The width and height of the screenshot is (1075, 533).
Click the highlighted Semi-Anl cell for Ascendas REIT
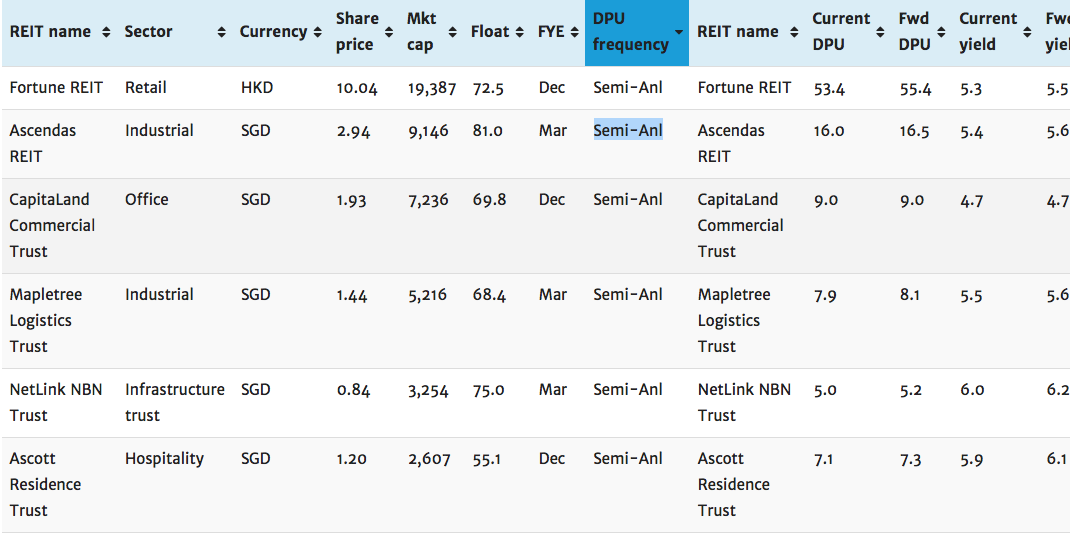[628, 131]
